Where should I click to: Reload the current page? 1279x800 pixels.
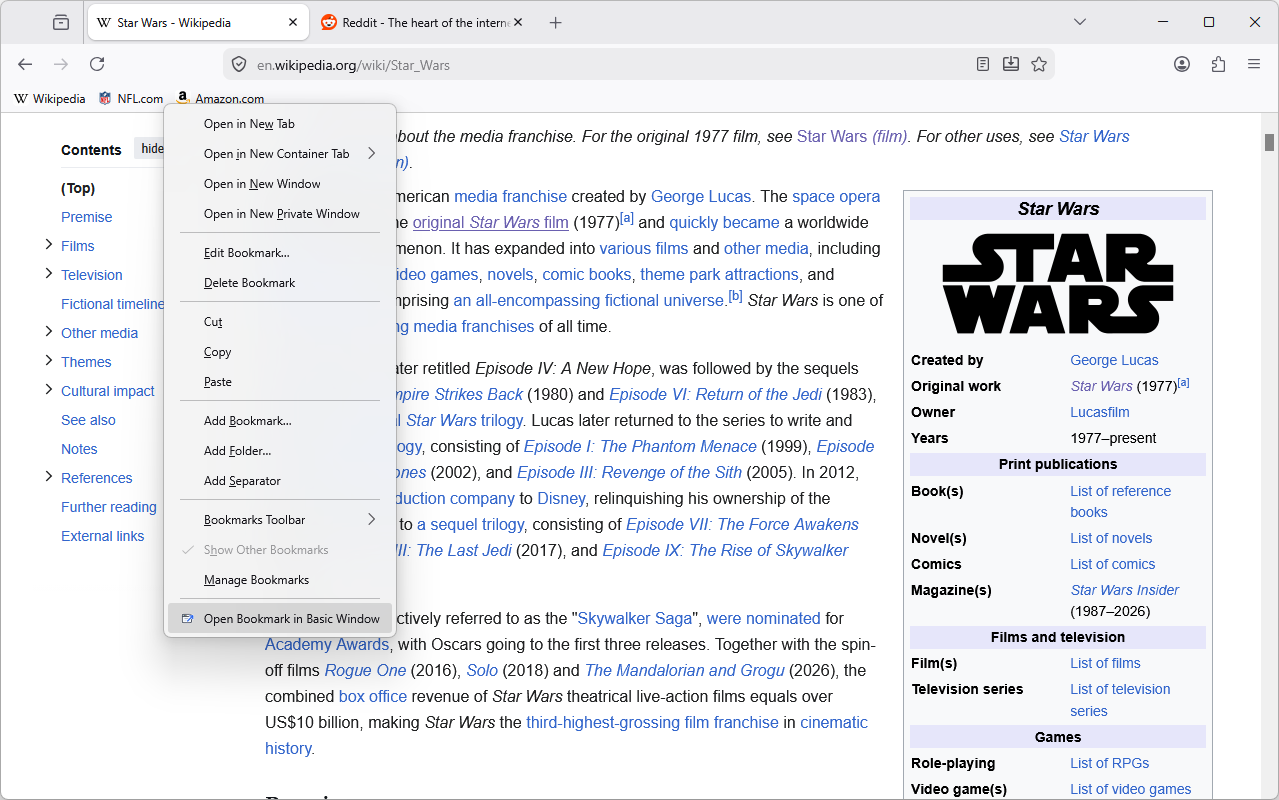click(x=97, y=64)
